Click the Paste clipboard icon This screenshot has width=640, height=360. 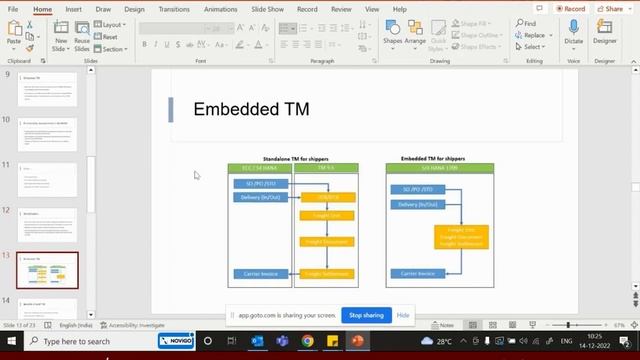click(14, 29)
